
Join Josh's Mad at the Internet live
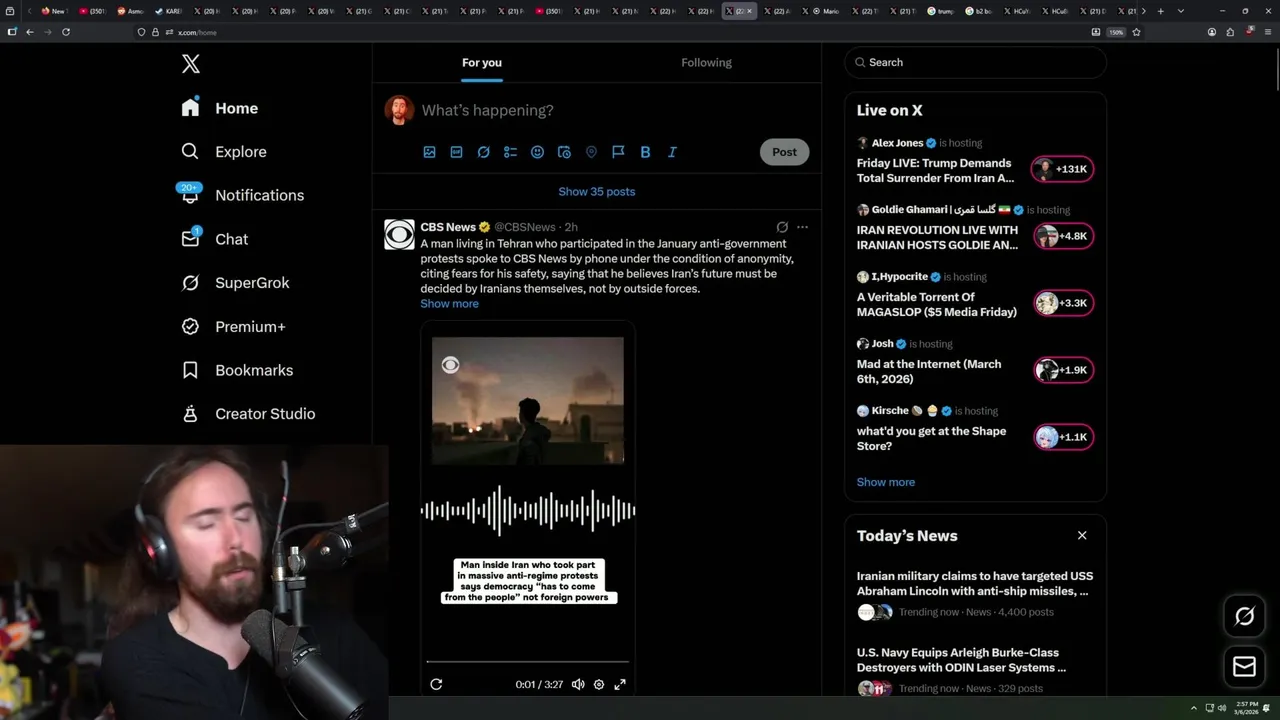pyautogui.click(x=1063, y=370)
